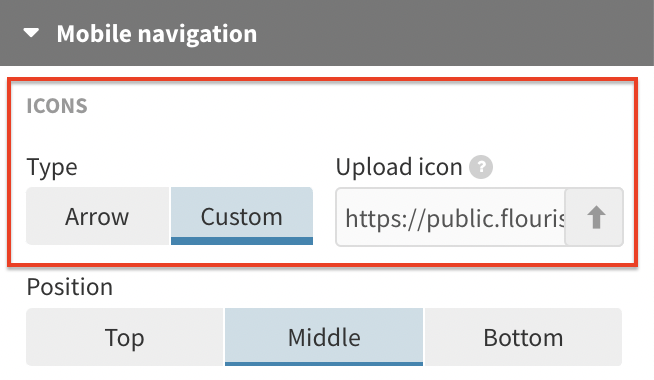Image resolution: width=654 pixels, height=380 pixels.
Task: Collapse the Mobile navigation section triangle
Action: click(x=31, y=33)
